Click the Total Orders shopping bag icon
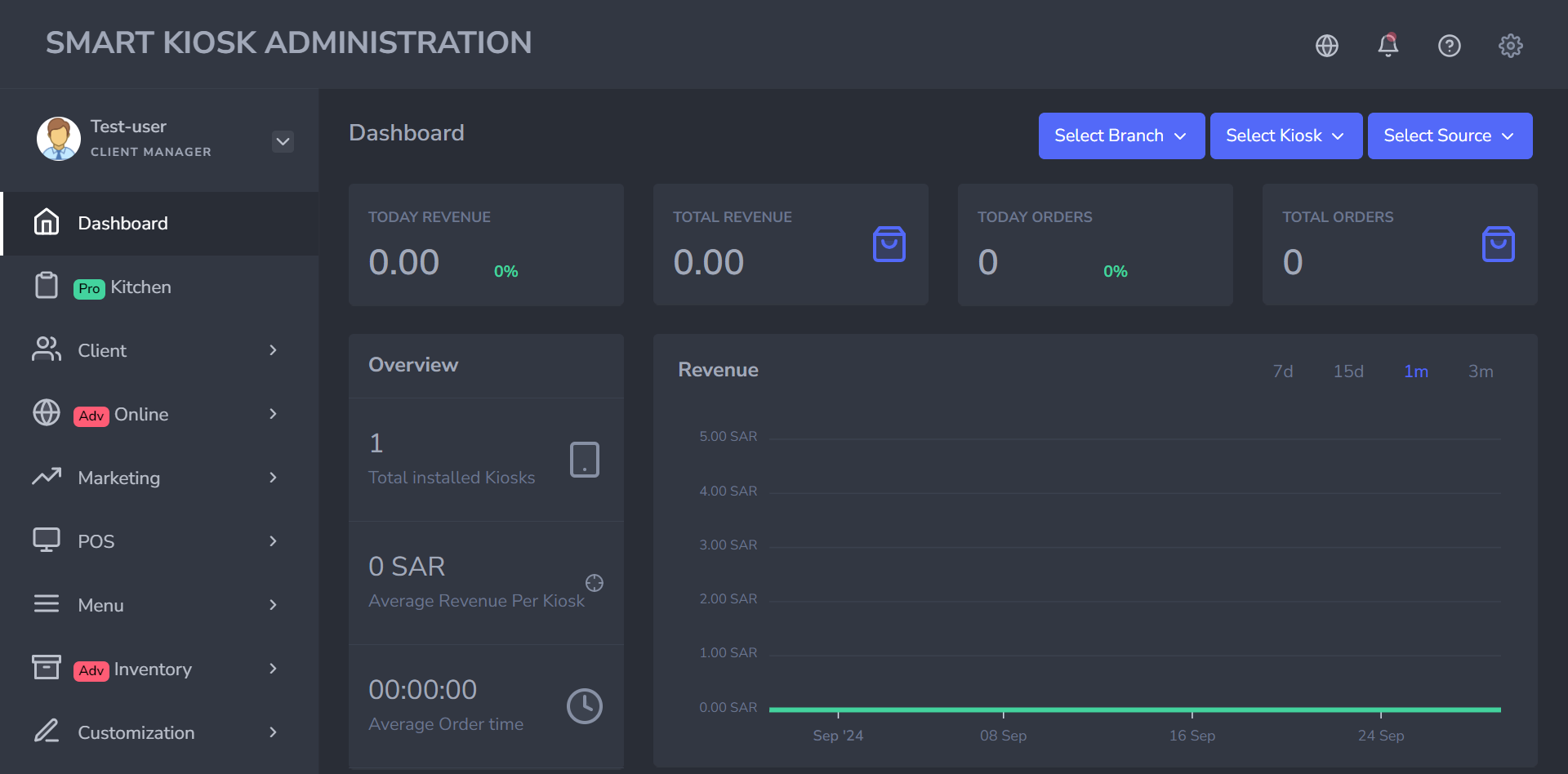Viewport: 1568px width, 774px height. [1499, 244]
